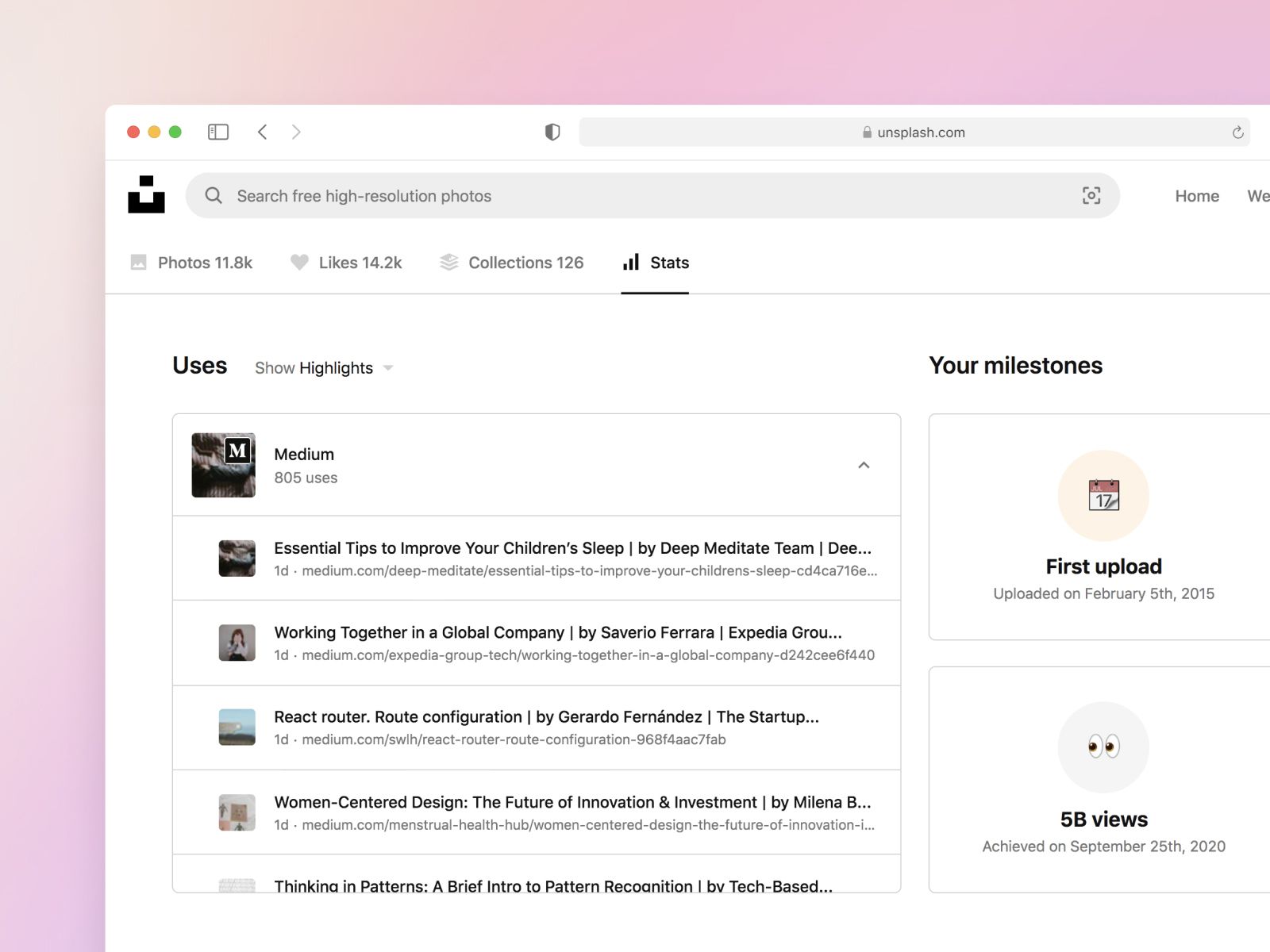This screenshot has width=1270, height=952.
Task: Click the swlh react-router URL text
Action: tap(514, 739)
